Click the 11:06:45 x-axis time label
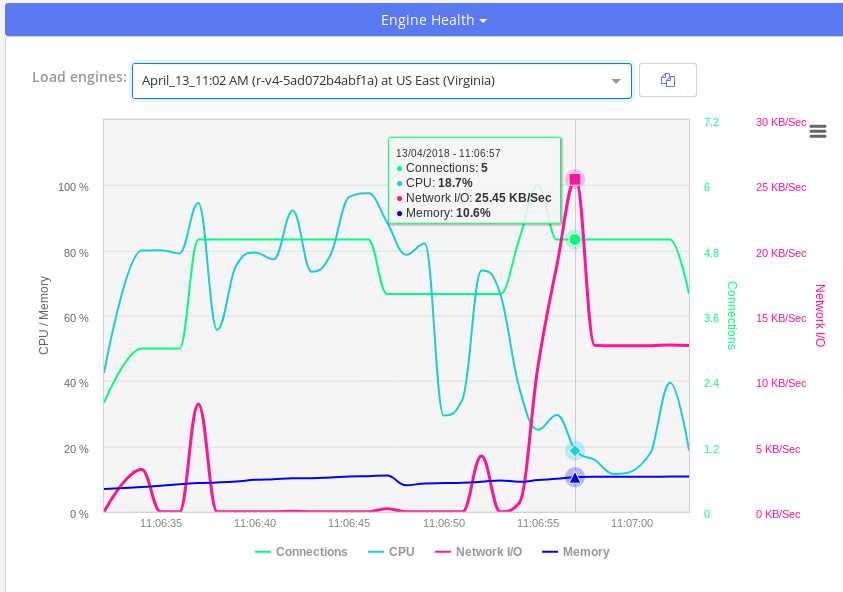This screenshot has width=843, height=592. (x=349, y=523)
